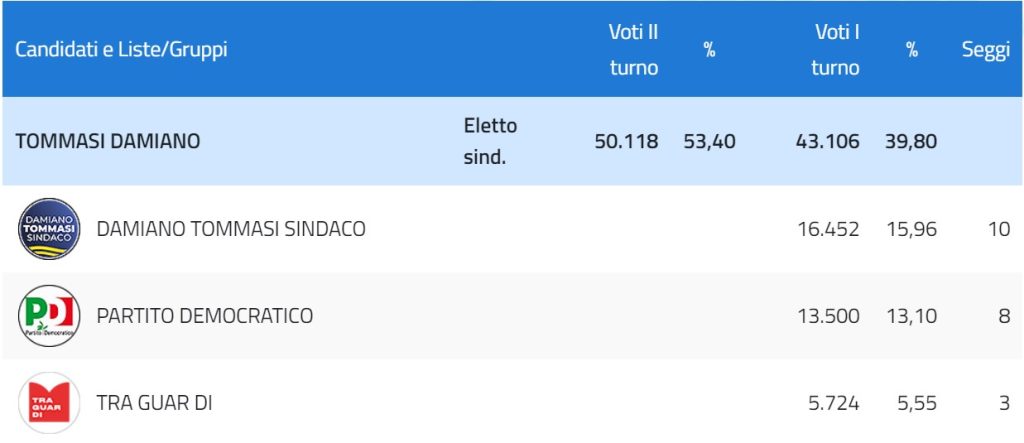Screen dimensions: 1024x443
Task: Open the DAMIANO TOMMASI SINDACO list name
Action: 231,229
